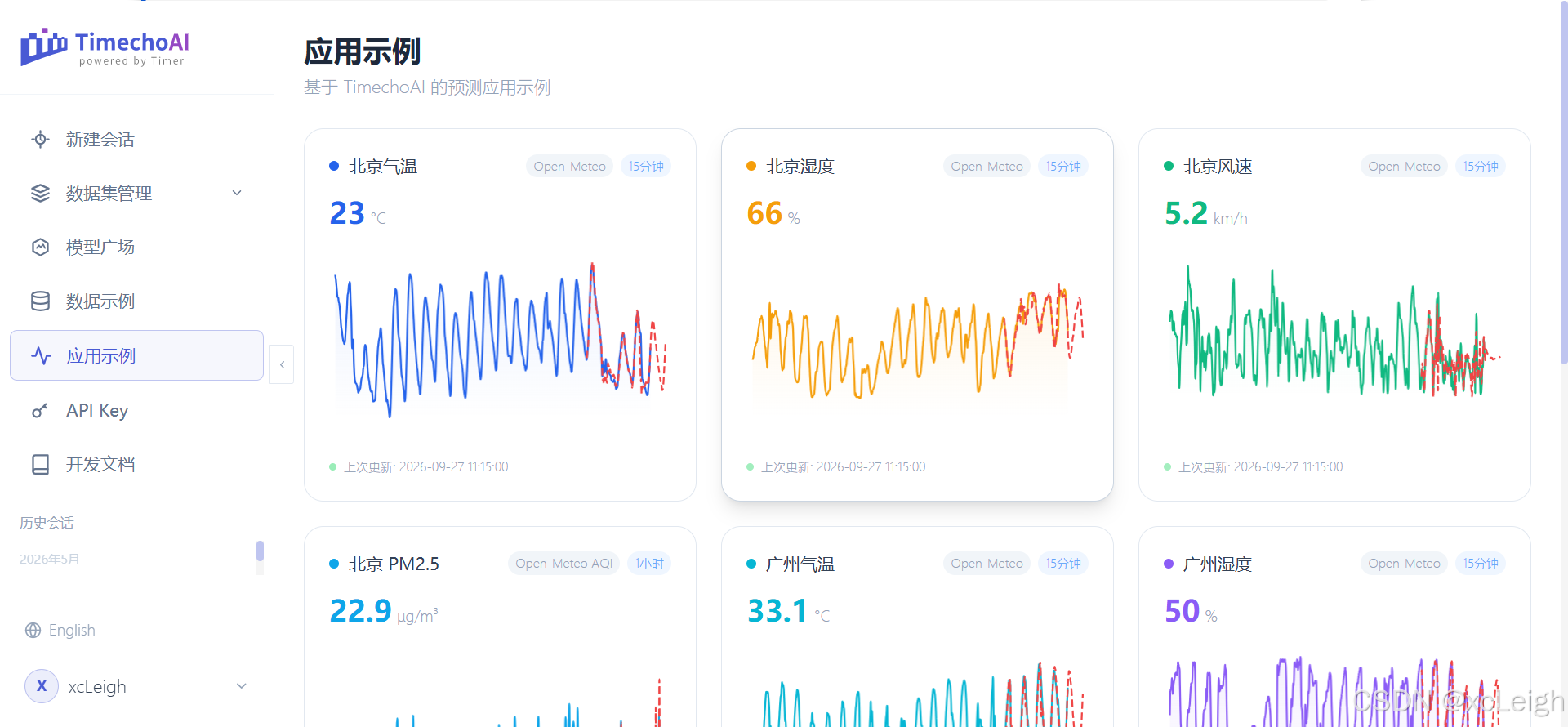
Task: Click the 北京风速 green line chart
Action: coord(1334,331)
